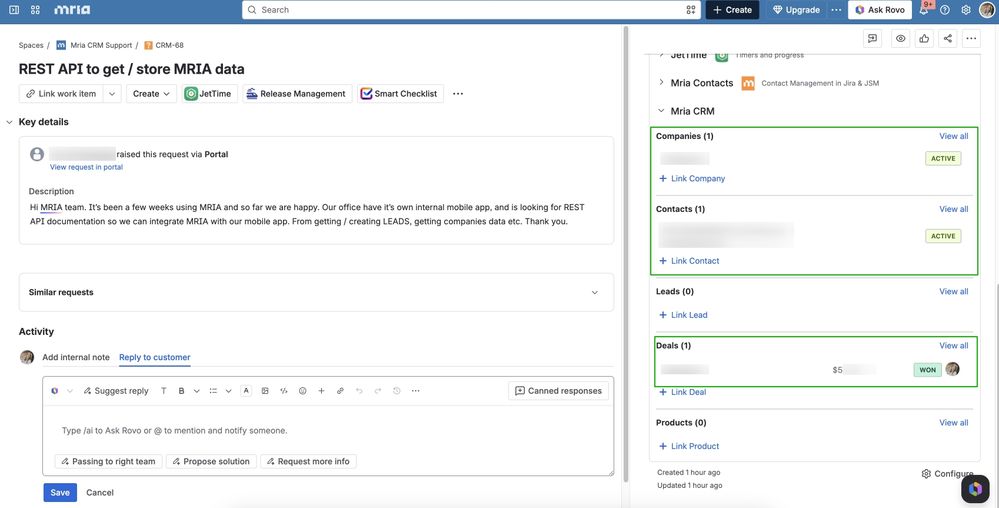Viewport: 999px width, 508px height.
Task: Click View request in portal link
Action: point(87,167)
